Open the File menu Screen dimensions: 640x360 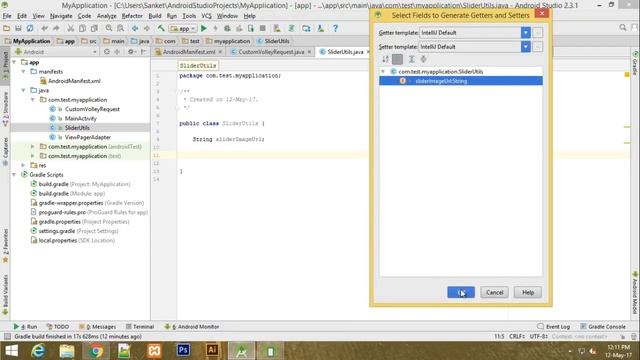pos(7,16)
